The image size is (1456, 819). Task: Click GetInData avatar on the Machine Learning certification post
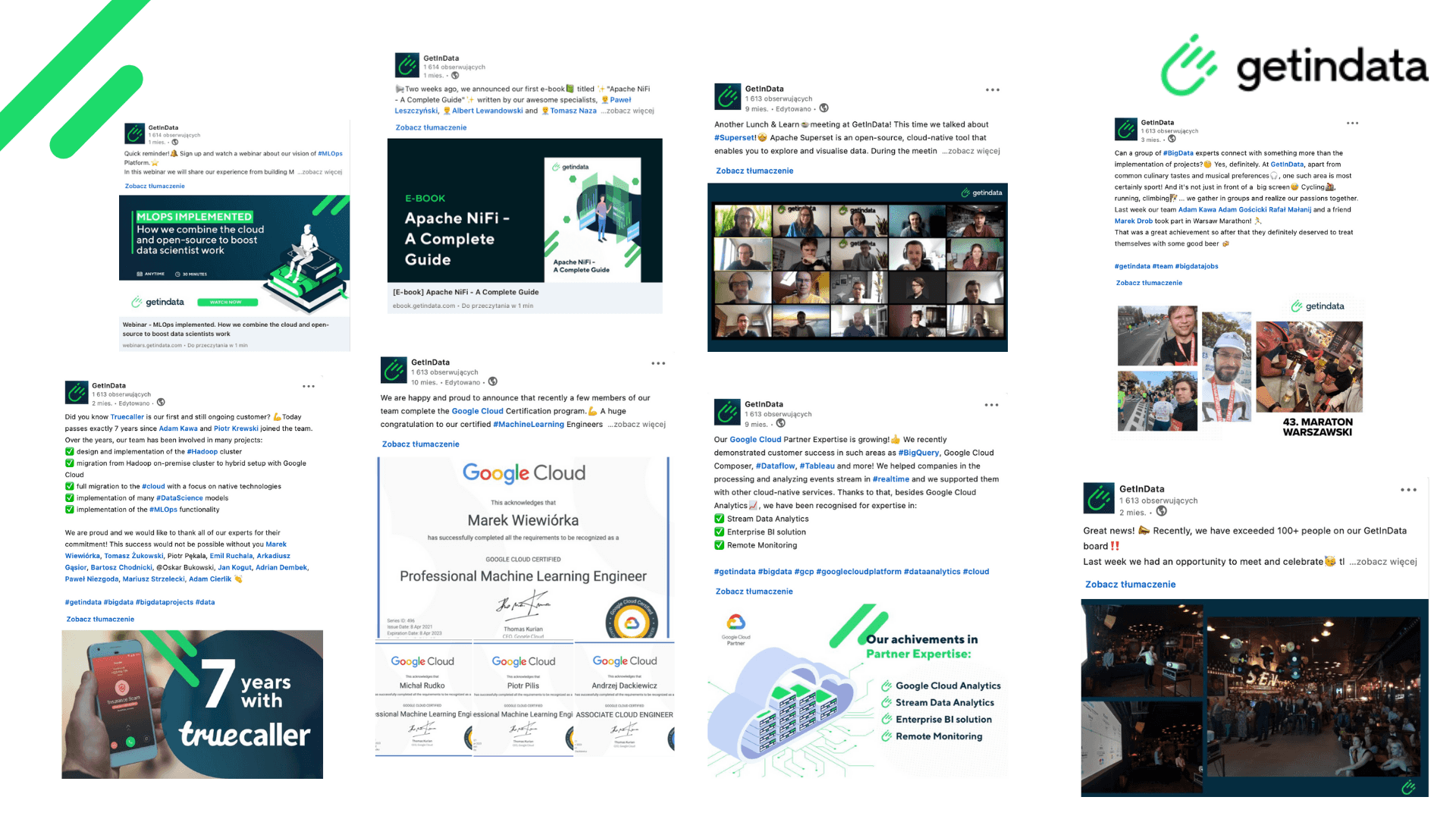(394, 370)
